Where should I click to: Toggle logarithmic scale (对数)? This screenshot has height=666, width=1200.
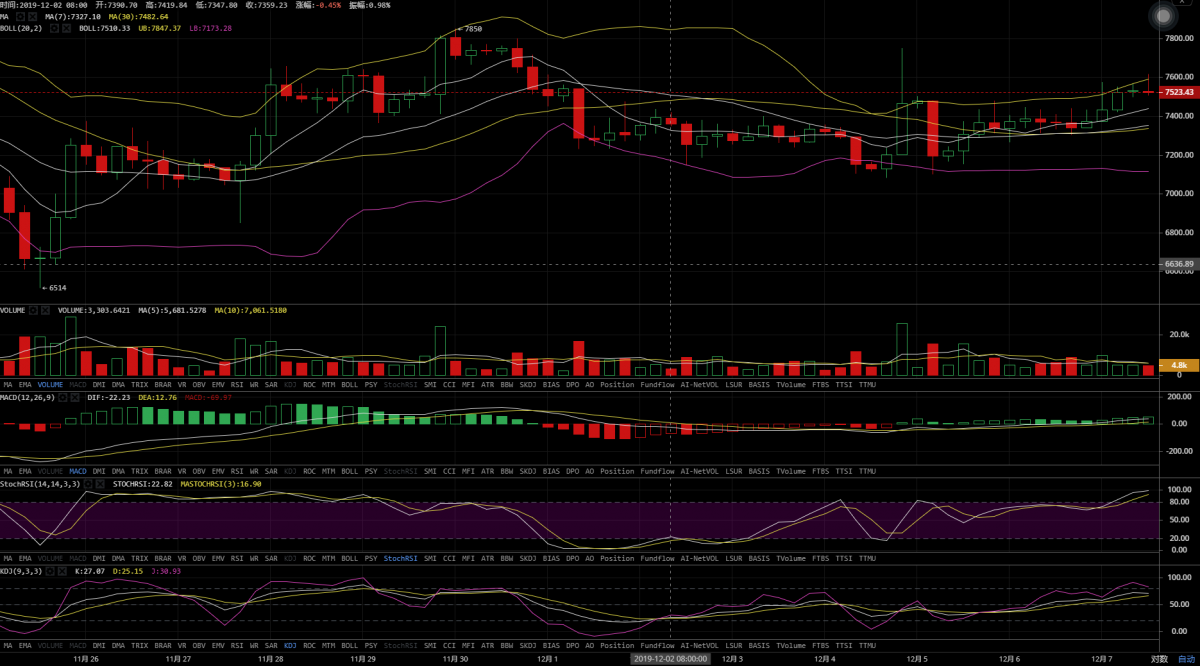(1158, 659)
